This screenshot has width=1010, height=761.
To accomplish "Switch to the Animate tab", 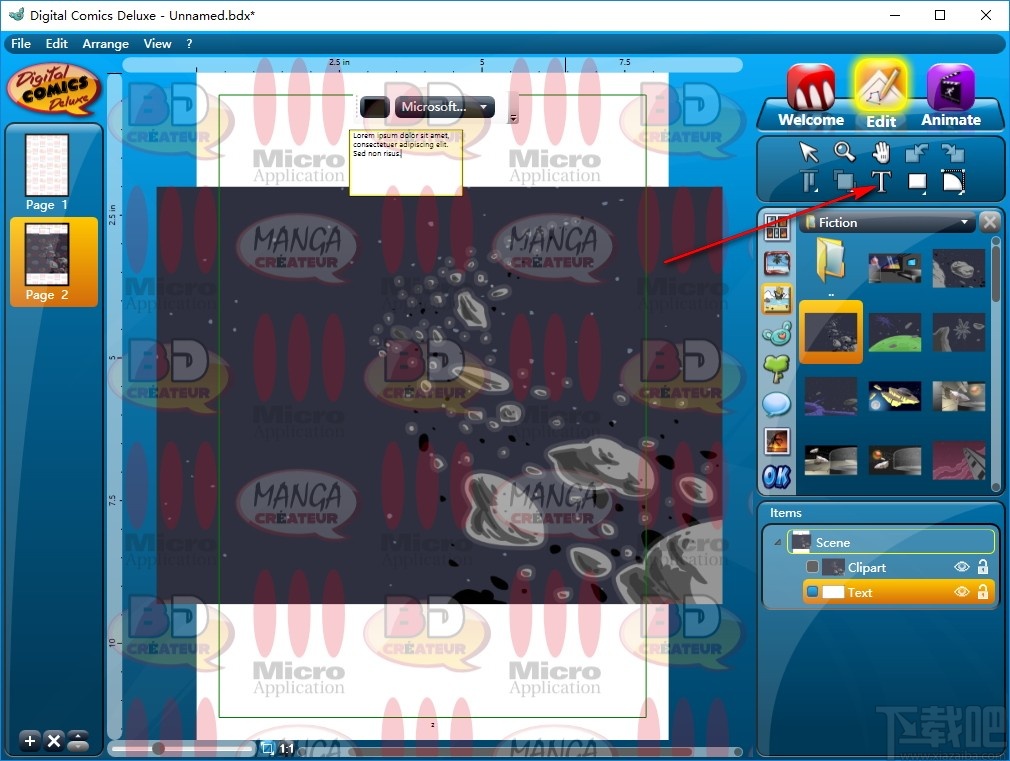I will pyautogui.click(x=951, y=97).
